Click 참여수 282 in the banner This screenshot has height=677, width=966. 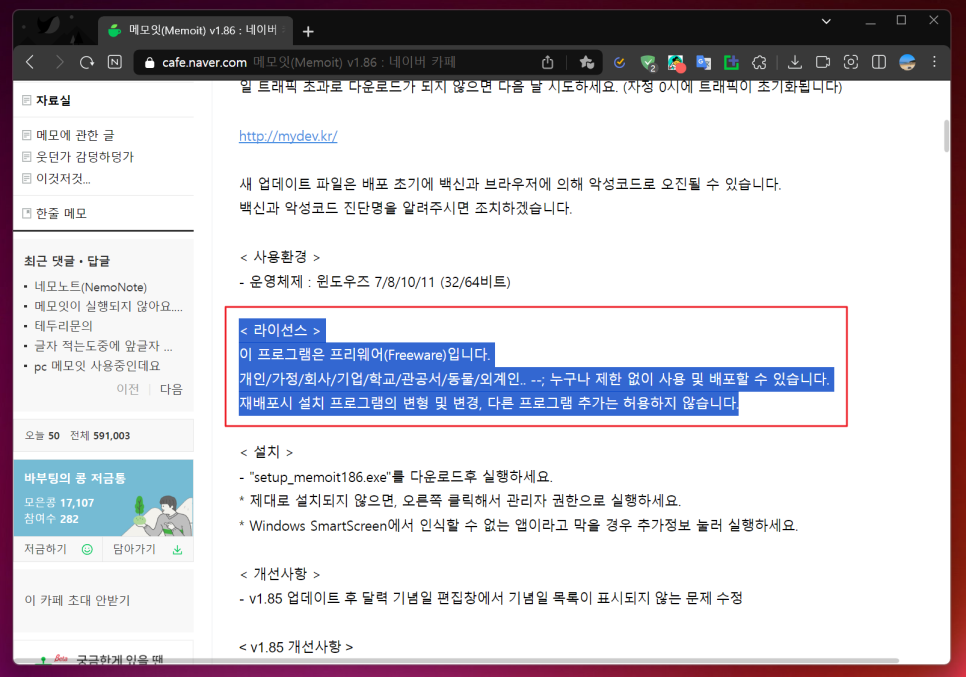51,519
